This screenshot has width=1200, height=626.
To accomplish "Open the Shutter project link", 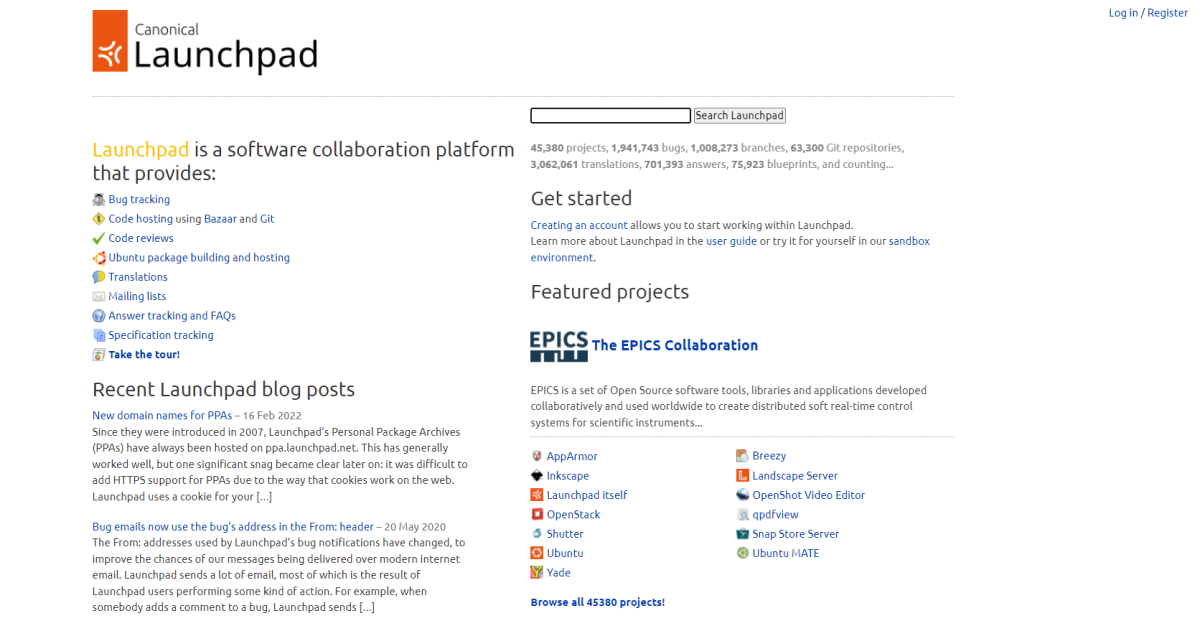I will tap(565, 534).
